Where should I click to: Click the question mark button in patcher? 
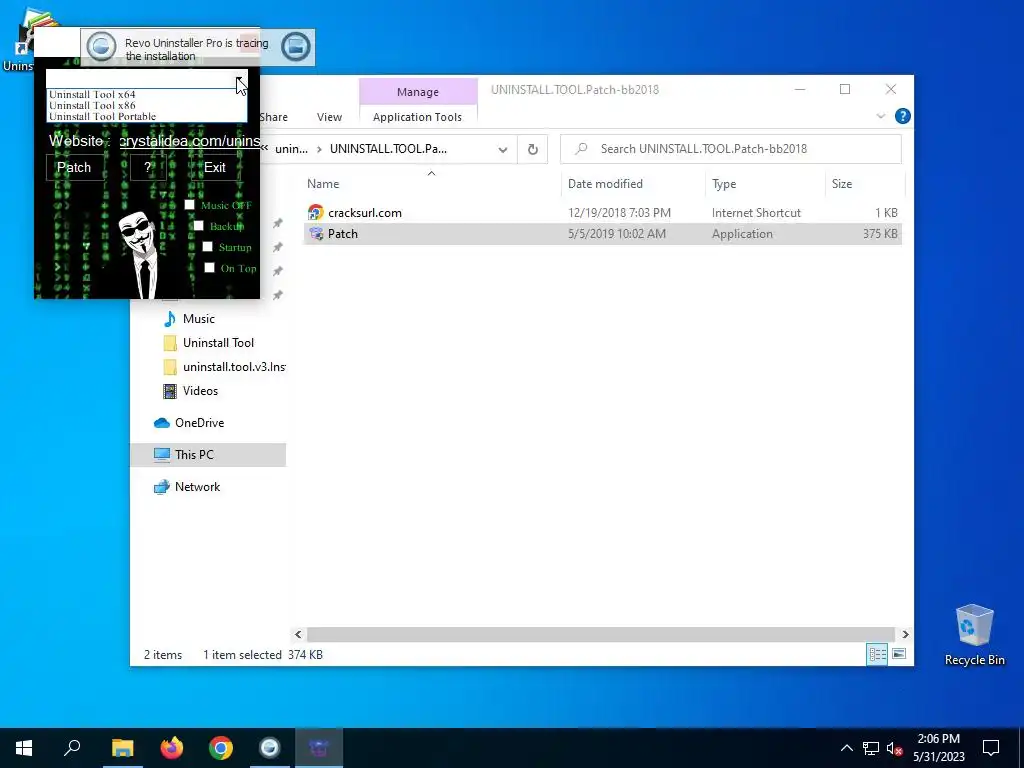point(148,167)
